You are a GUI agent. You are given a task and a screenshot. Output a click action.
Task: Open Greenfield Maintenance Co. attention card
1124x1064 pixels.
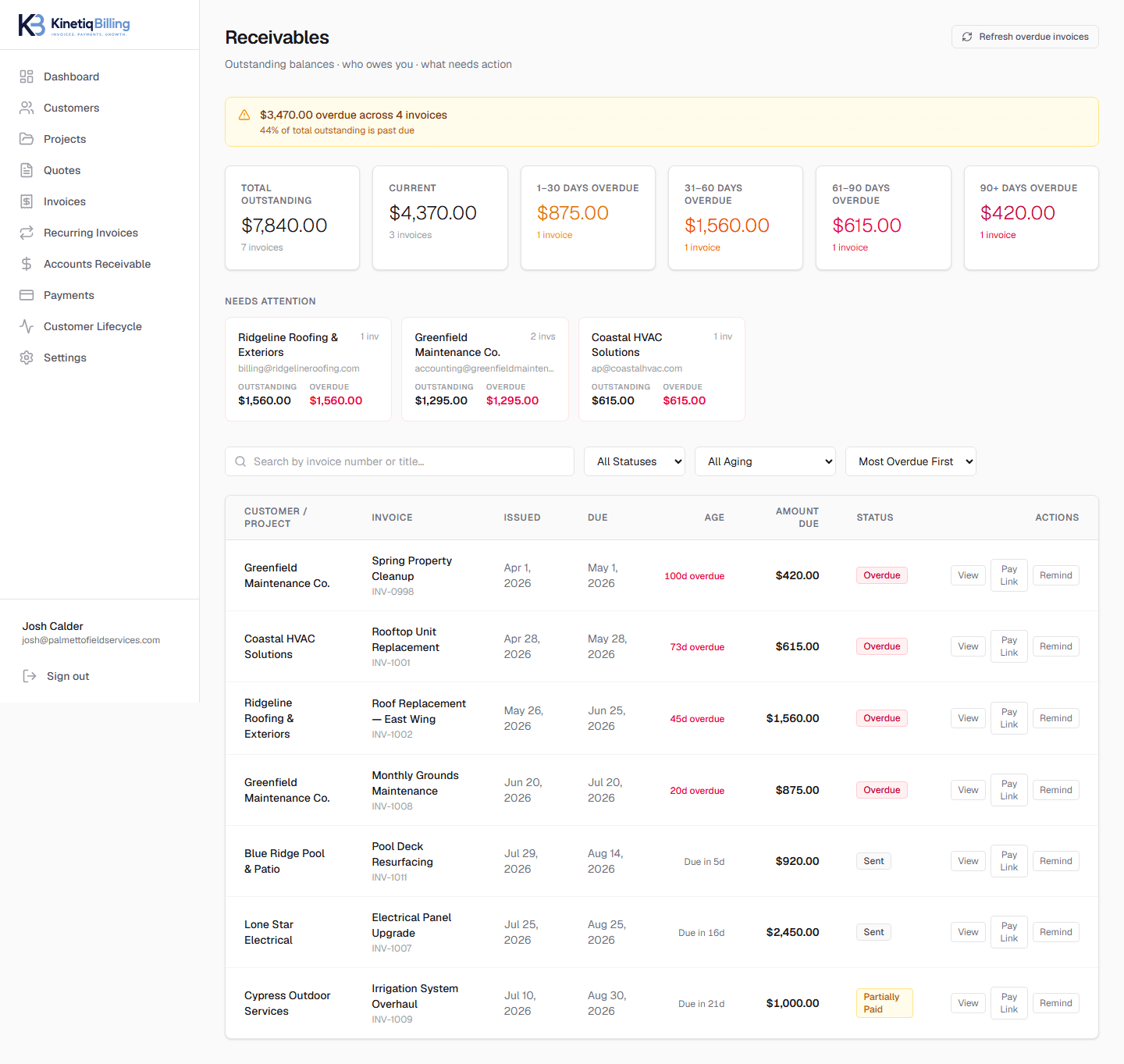(485, 369)
